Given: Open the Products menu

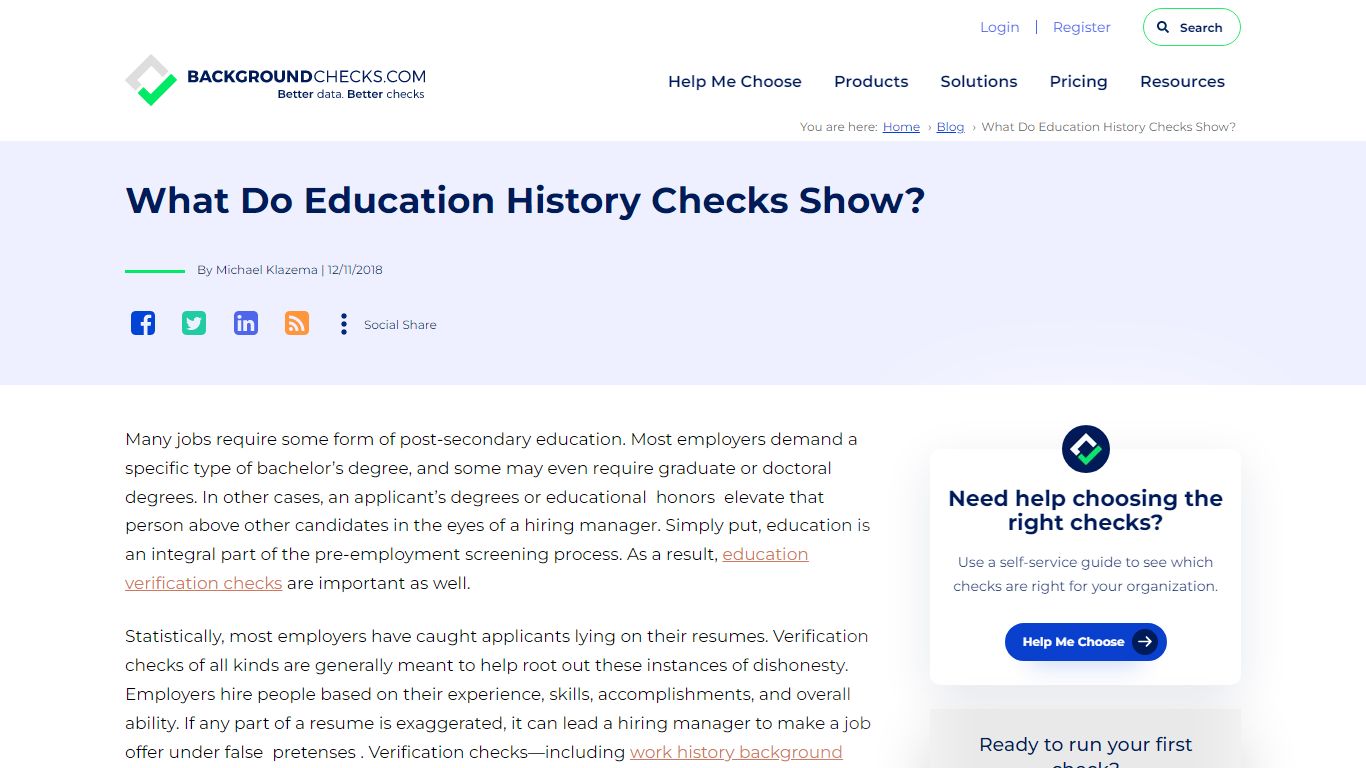Looking at the screenshot, I should 871,82.
